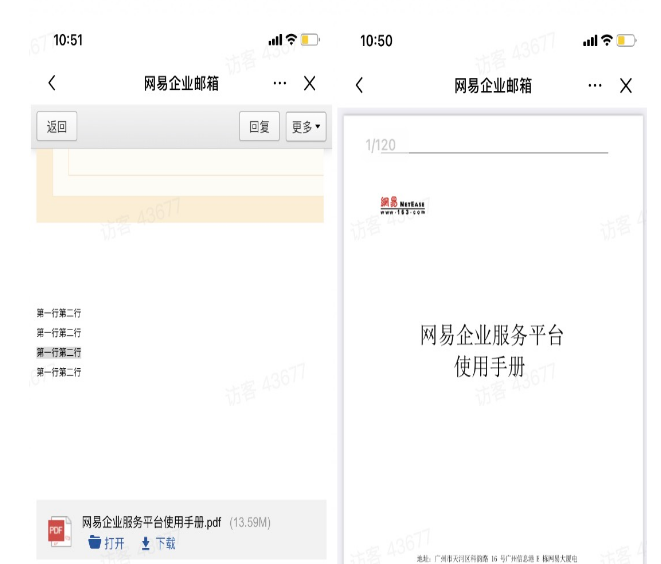Click the NetEase logo on the PDF page
661x564 pixels.
click(402, 206)
